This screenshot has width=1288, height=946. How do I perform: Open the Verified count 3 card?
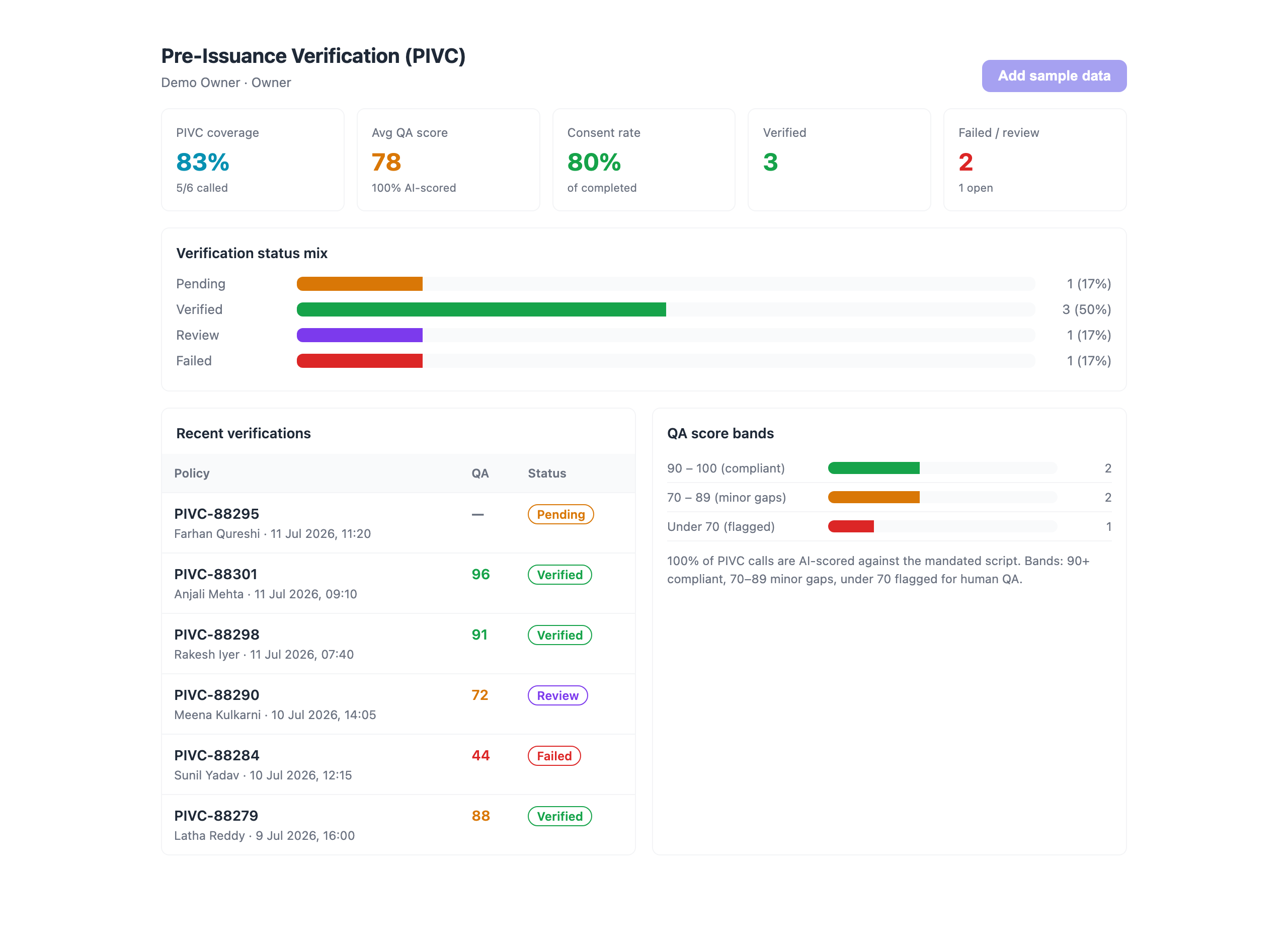click(839, 160)
